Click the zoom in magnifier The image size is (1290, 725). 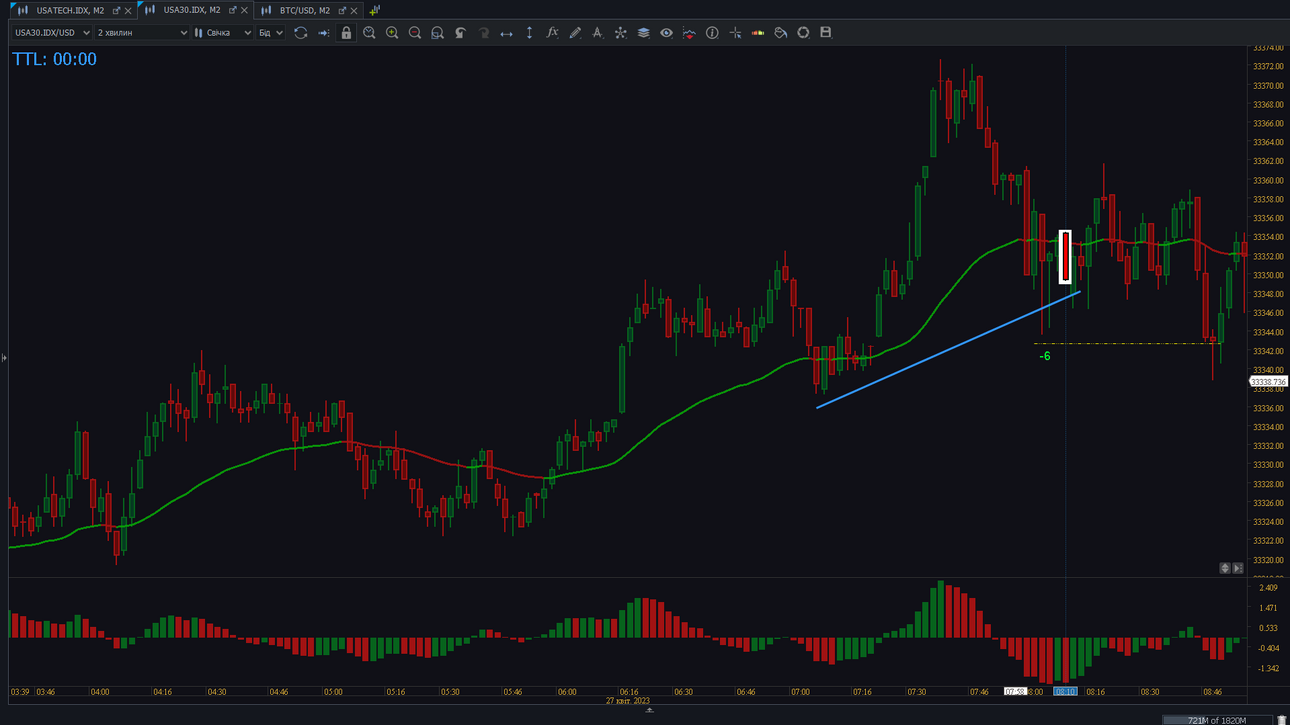point(392,33)
